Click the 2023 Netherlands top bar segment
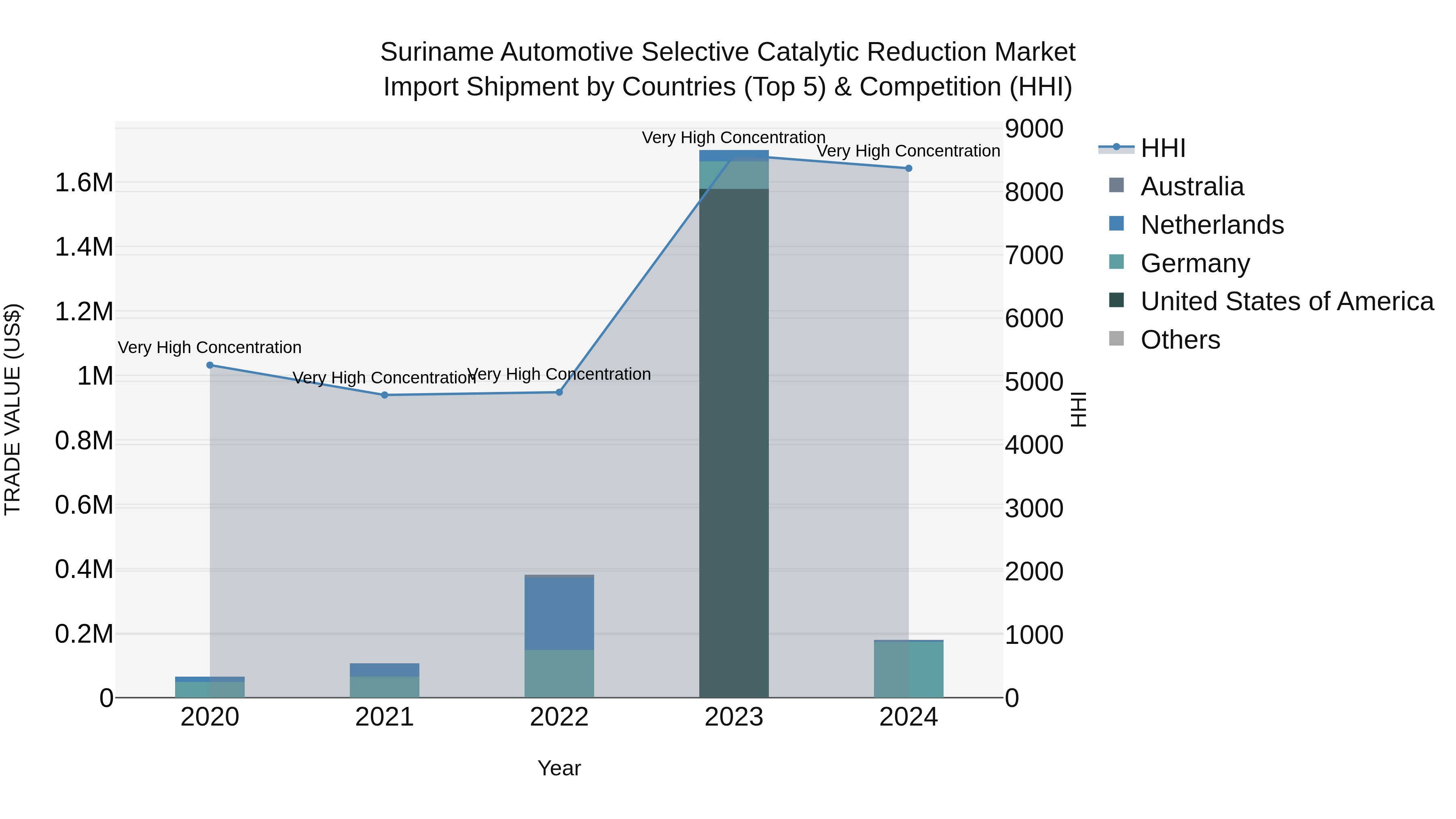1456x819 pixels. pos(734,156)
